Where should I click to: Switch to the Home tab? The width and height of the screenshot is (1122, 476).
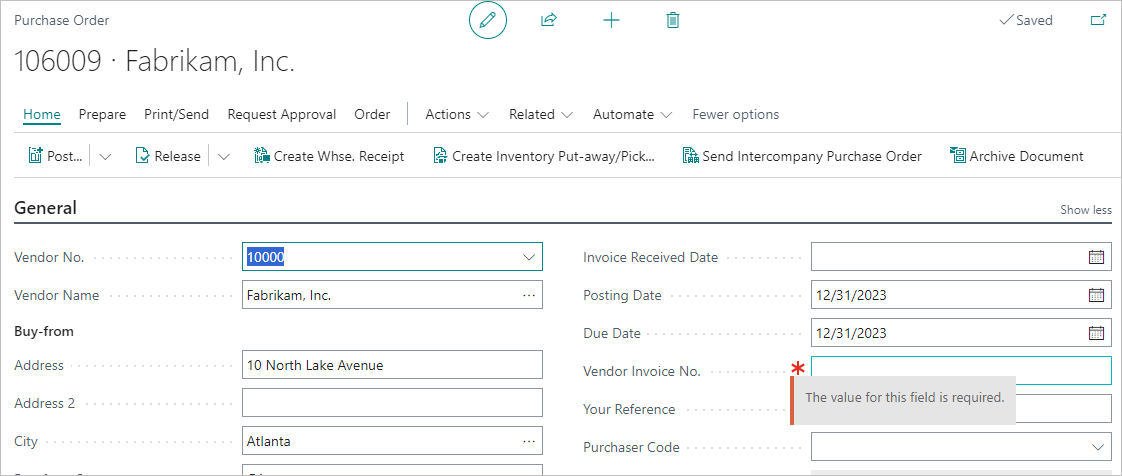coord(42,115)
